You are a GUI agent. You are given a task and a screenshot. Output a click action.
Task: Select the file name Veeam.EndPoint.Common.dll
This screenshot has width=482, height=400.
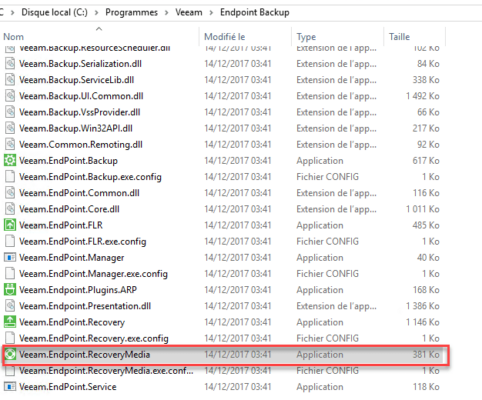pyautogui.click(x=79, y=193)
